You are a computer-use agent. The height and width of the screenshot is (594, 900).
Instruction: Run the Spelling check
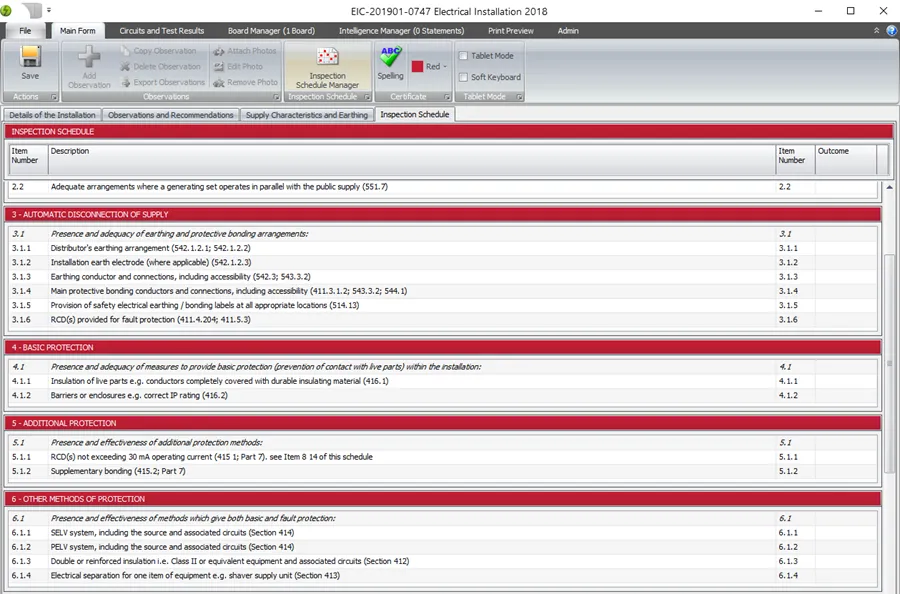[x=390, y=62]
